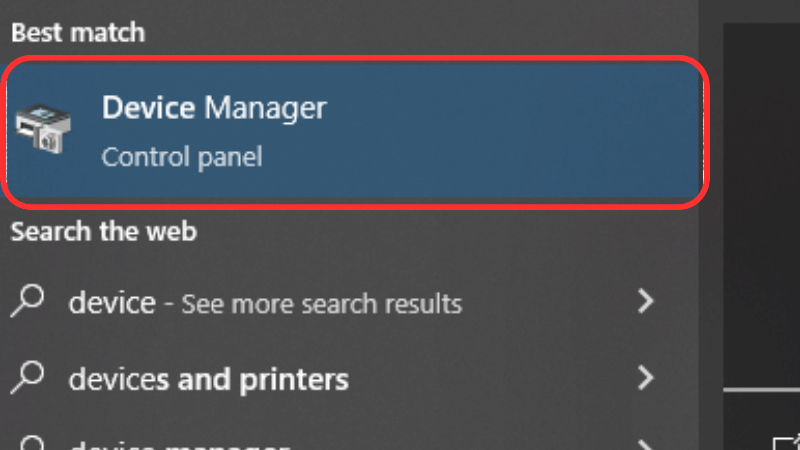Select 'See more search results' text
Image resolution: width=800 pixels, height=450 pixels.
321,304
